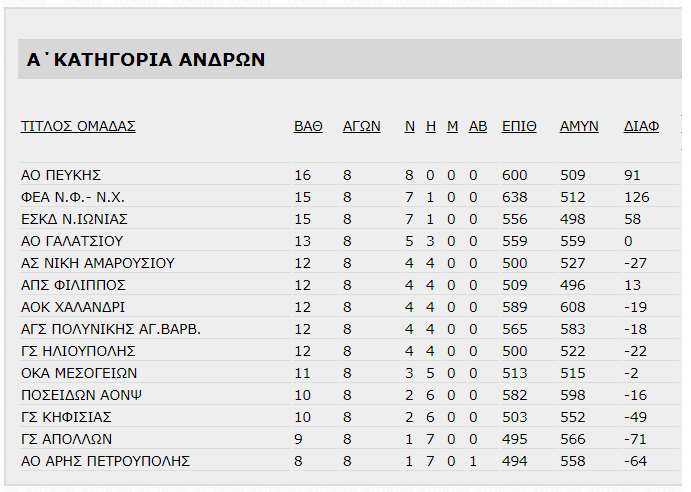The height and width of the screenshot is (492, 691).
Task: Click the ΔΙΑΦ difference column header
Action: 641,127
